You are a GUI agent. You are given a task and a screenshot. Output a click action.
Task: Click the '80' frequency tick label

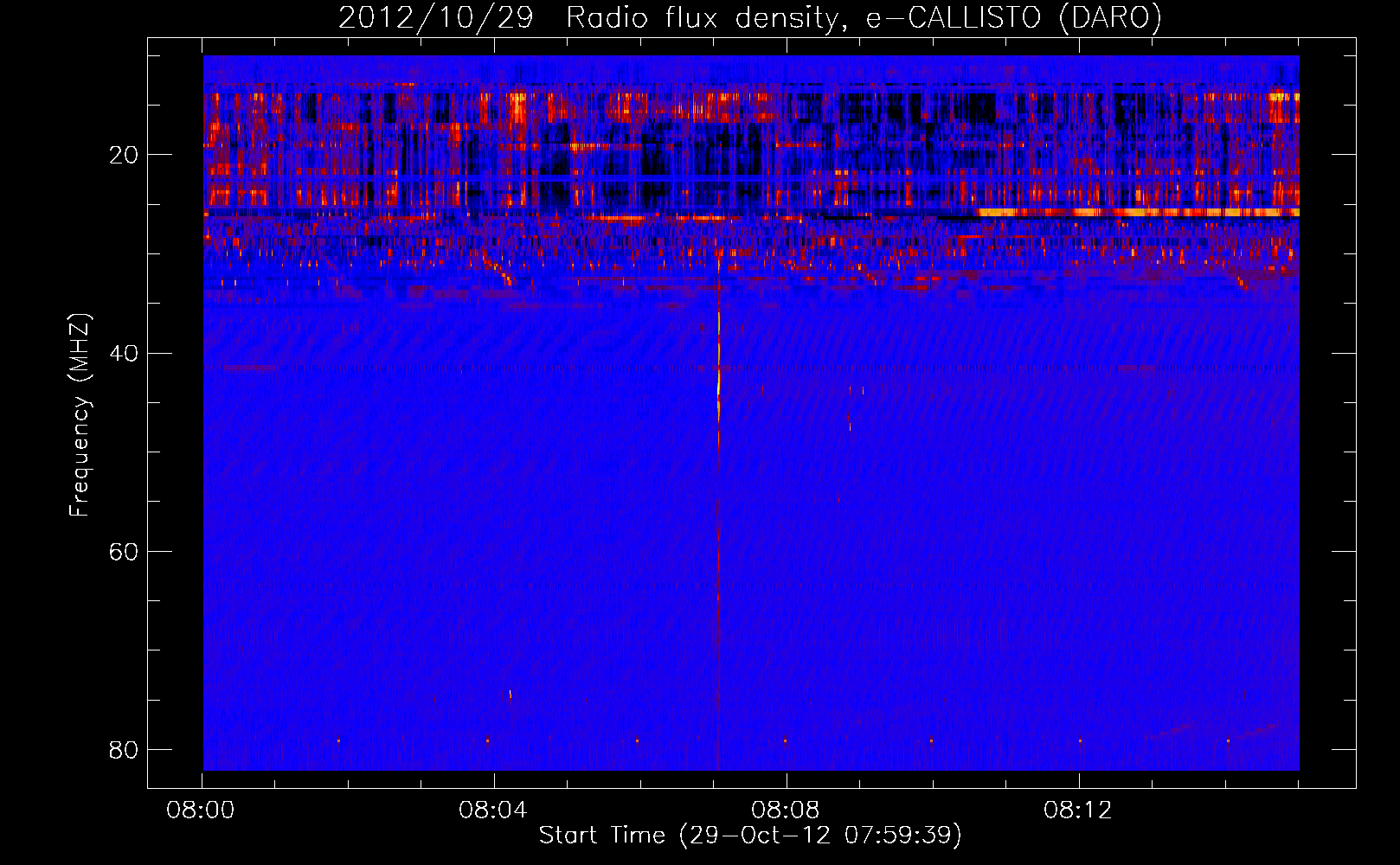point(124,749)
